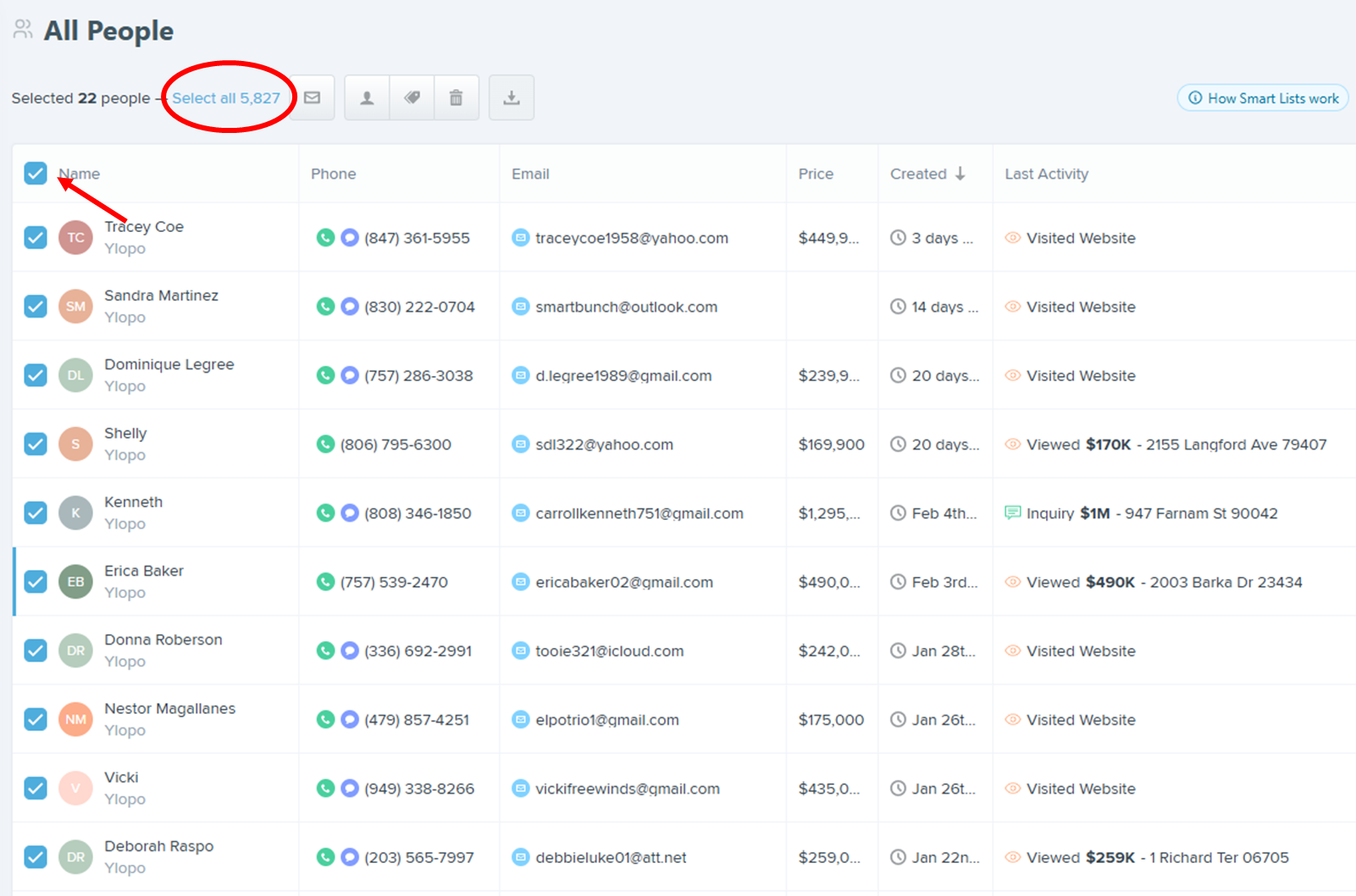Click the DR avatar for Donna Roberson

[75, 650]
